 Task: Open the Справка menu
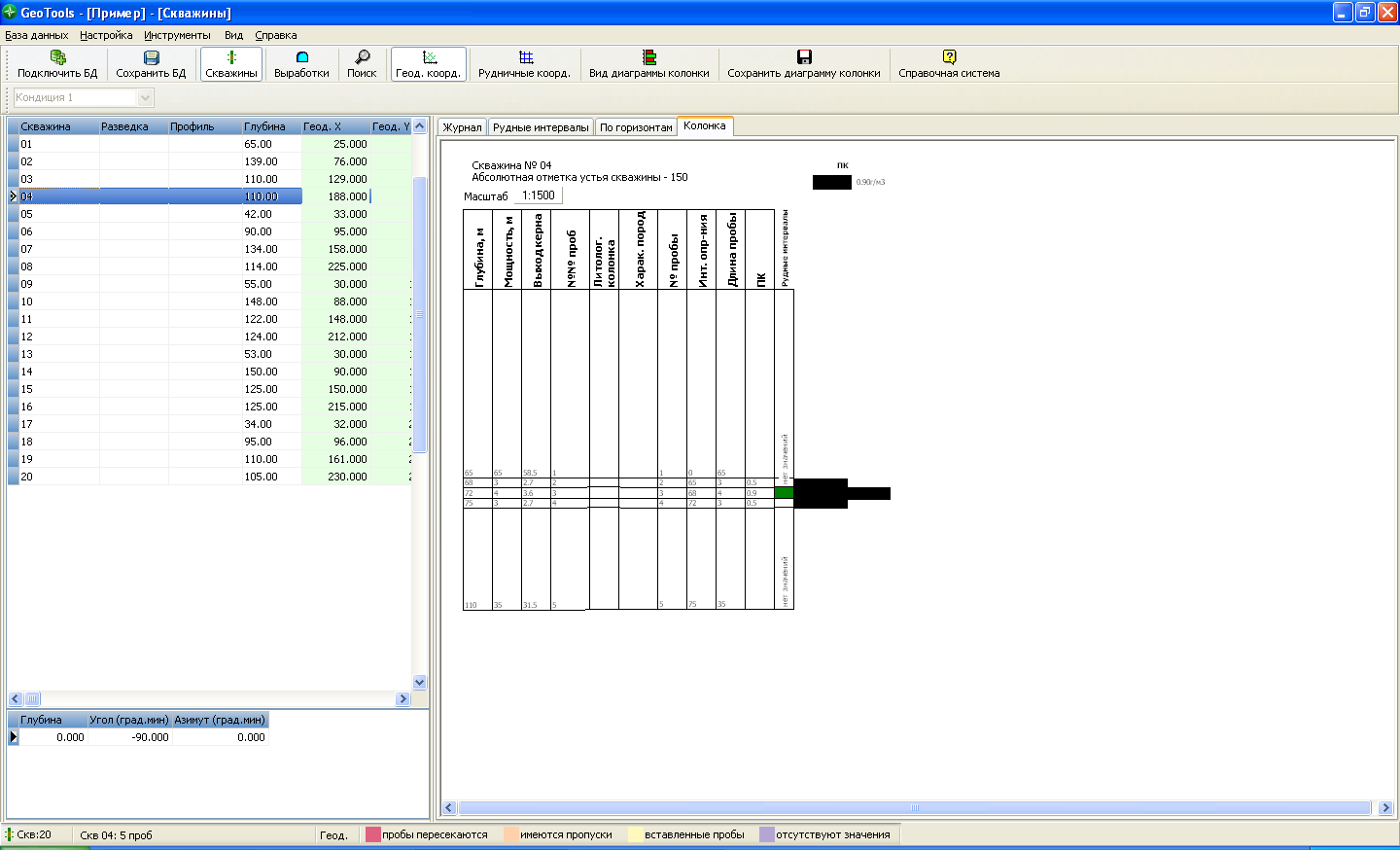click(276, 35)
